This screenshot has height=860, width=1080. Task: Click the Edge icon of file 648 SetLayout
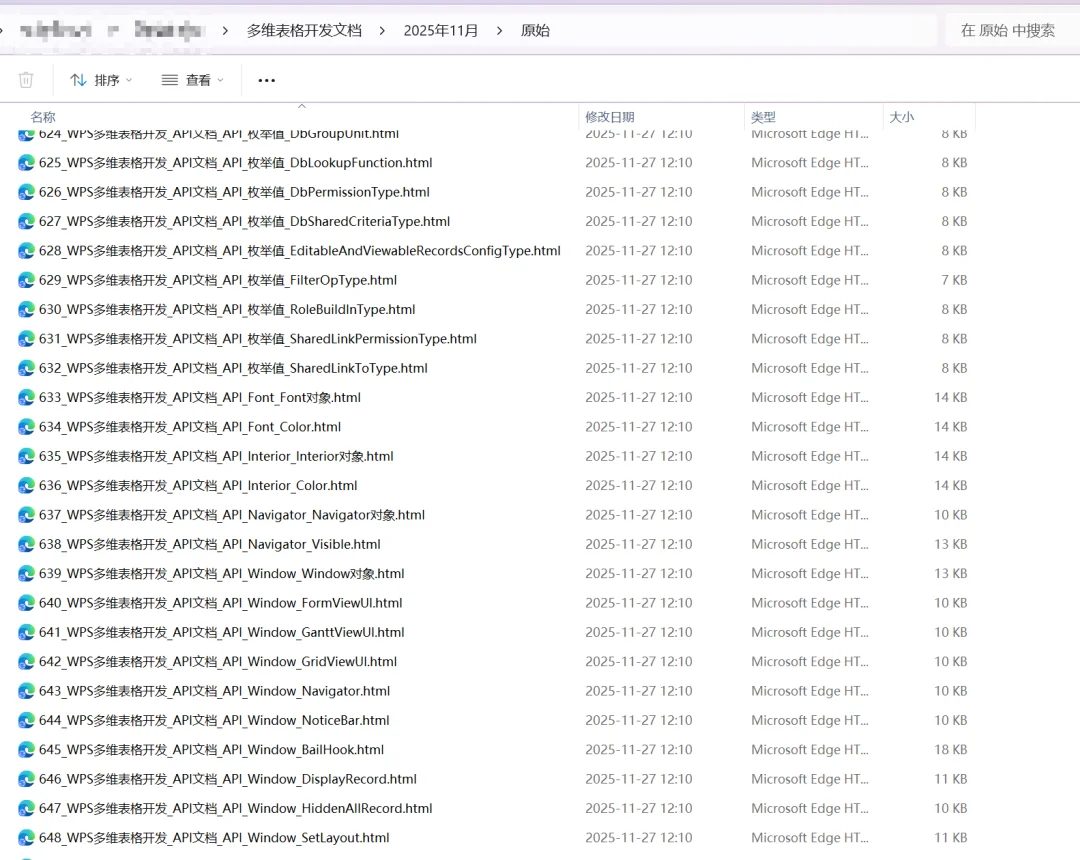pos(26,838)
